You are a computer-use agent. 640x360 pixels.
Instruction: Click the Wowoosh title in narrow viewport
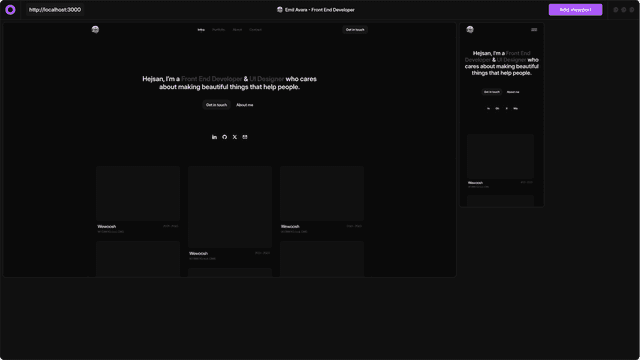(x=475, y=183)
